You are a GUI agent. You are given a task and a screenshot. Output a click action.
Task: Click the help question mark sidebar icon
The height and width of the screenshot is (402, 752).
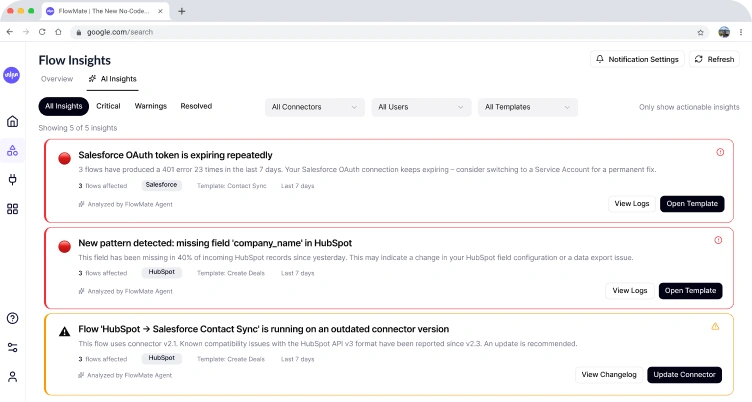[12, 318]
